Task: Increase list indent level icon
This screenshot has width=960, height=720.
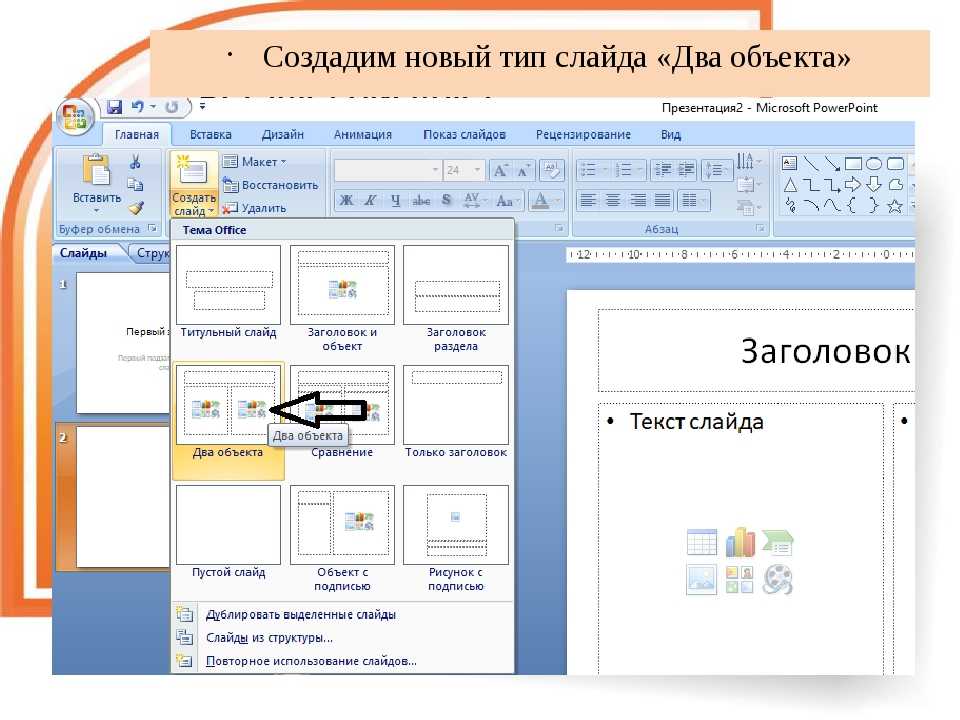Action: (x=686, y=170)
